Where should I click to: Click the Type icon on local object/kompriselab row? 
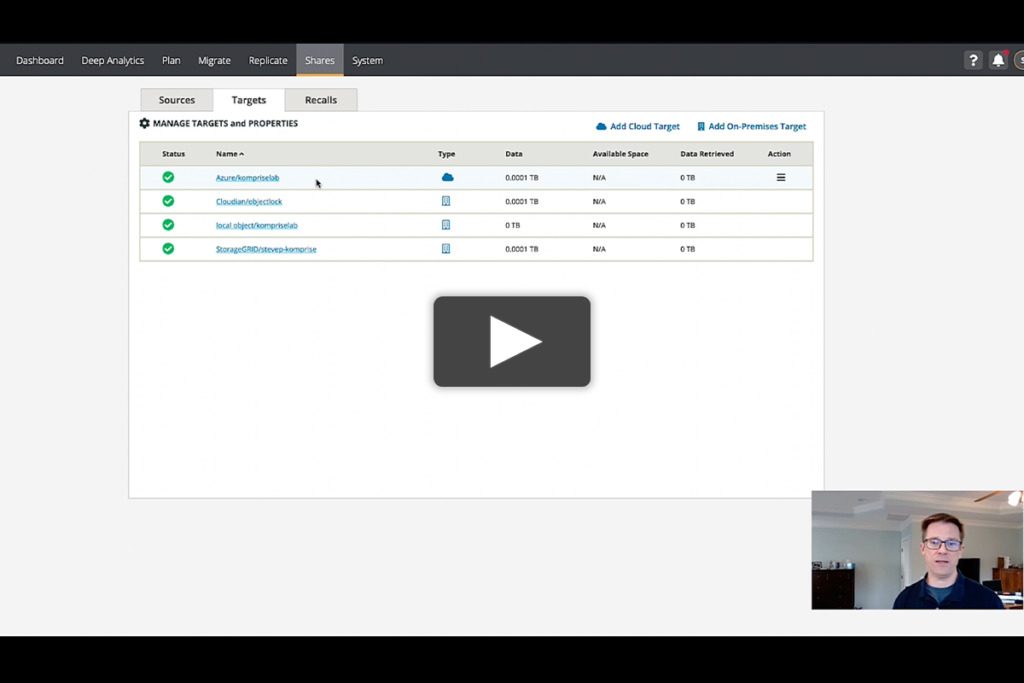(x=446, y=224)
